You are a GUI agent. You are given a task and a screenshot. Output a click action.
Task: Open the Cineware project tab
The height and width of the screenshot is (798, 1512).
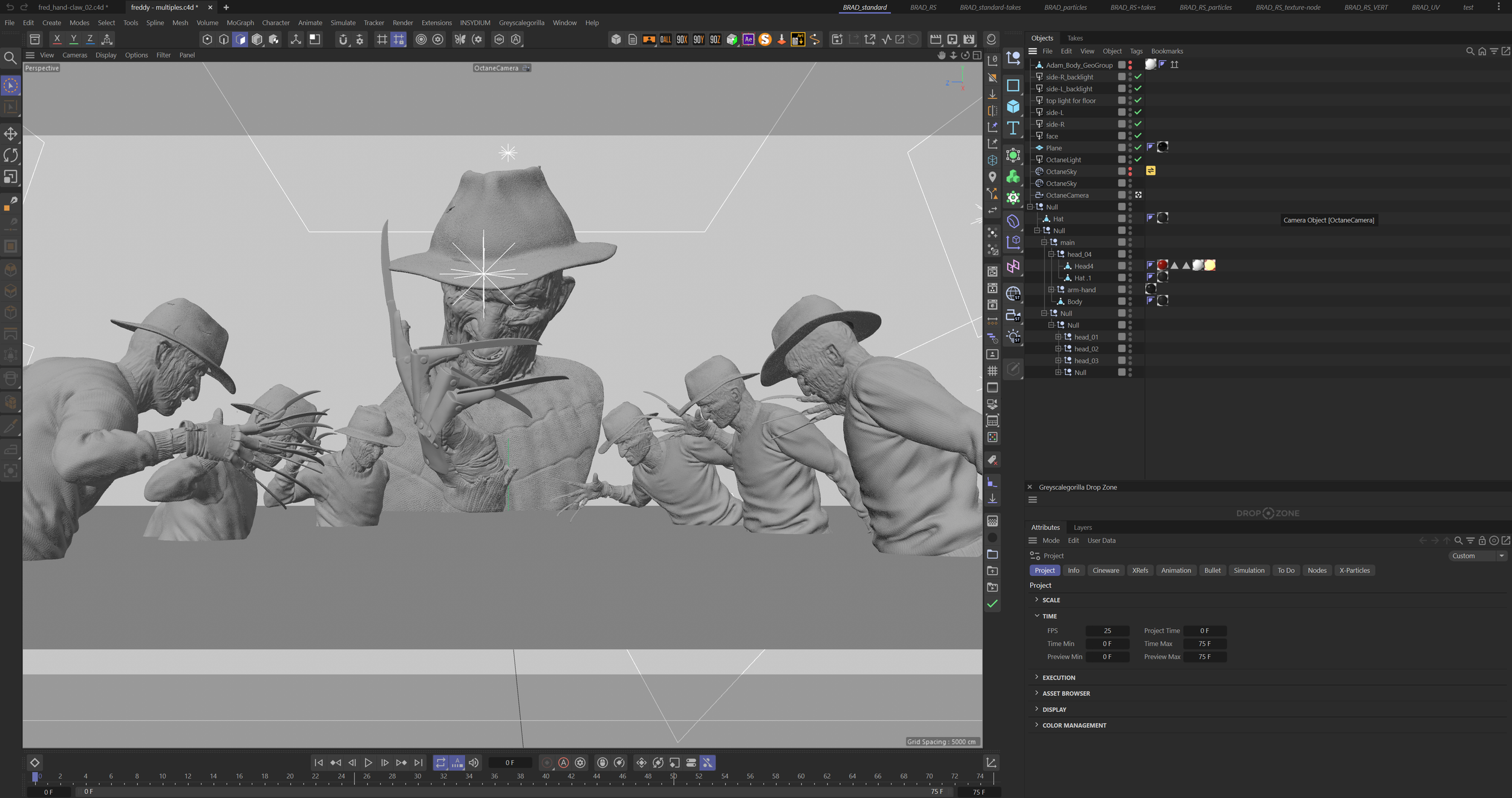click(x=1106, y=571)
